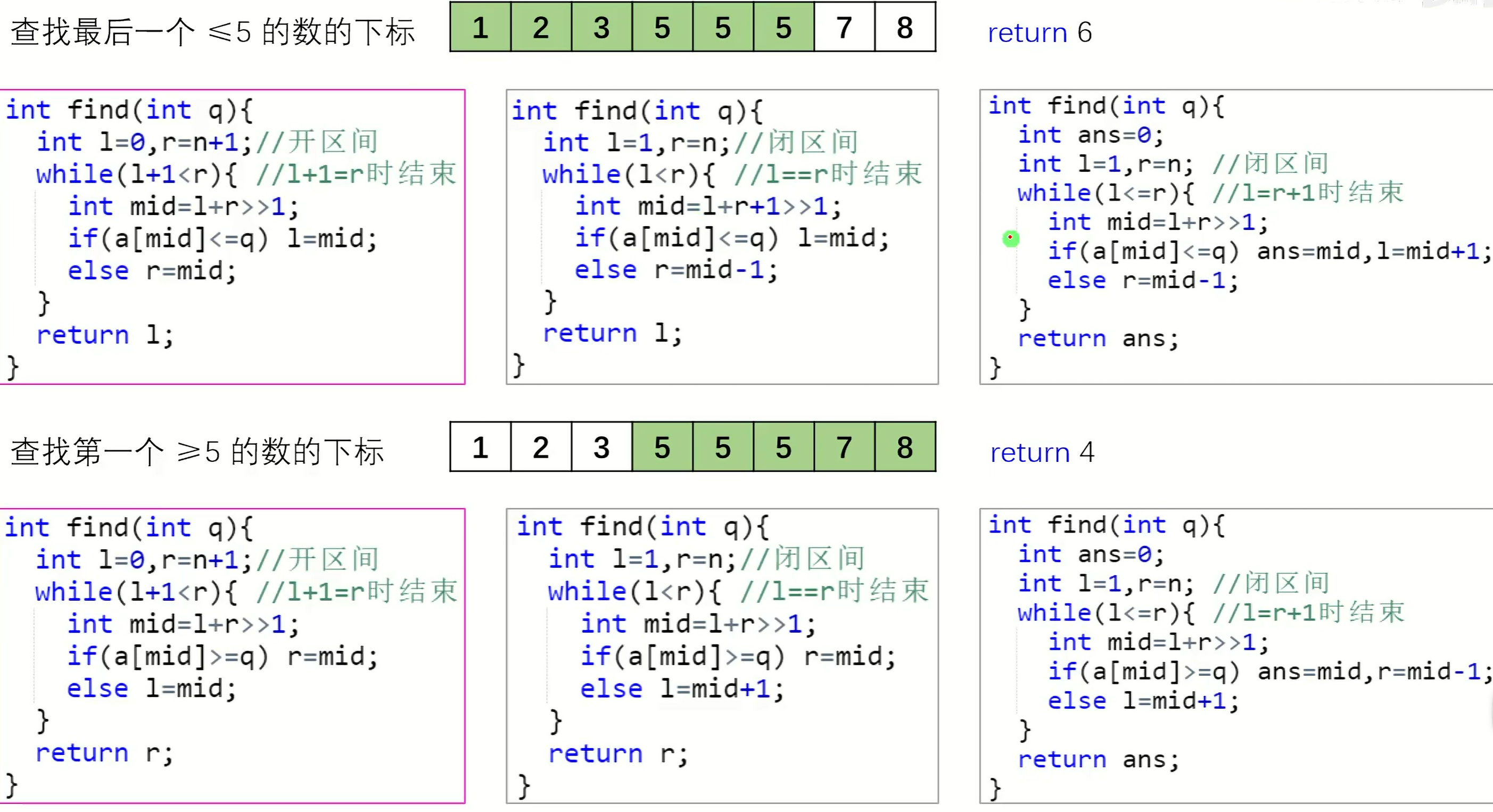The image size is (1493, 812).
Task: Click 'while(l<=r){' in the ≥5 ans box
Action: [1106, 612]
